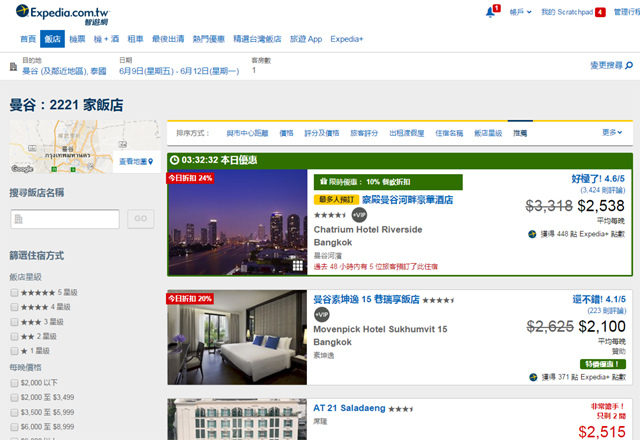
Task: Click the +VIP badge for Movenpick Hotel Sukhumvit 15
Action: 322,315
